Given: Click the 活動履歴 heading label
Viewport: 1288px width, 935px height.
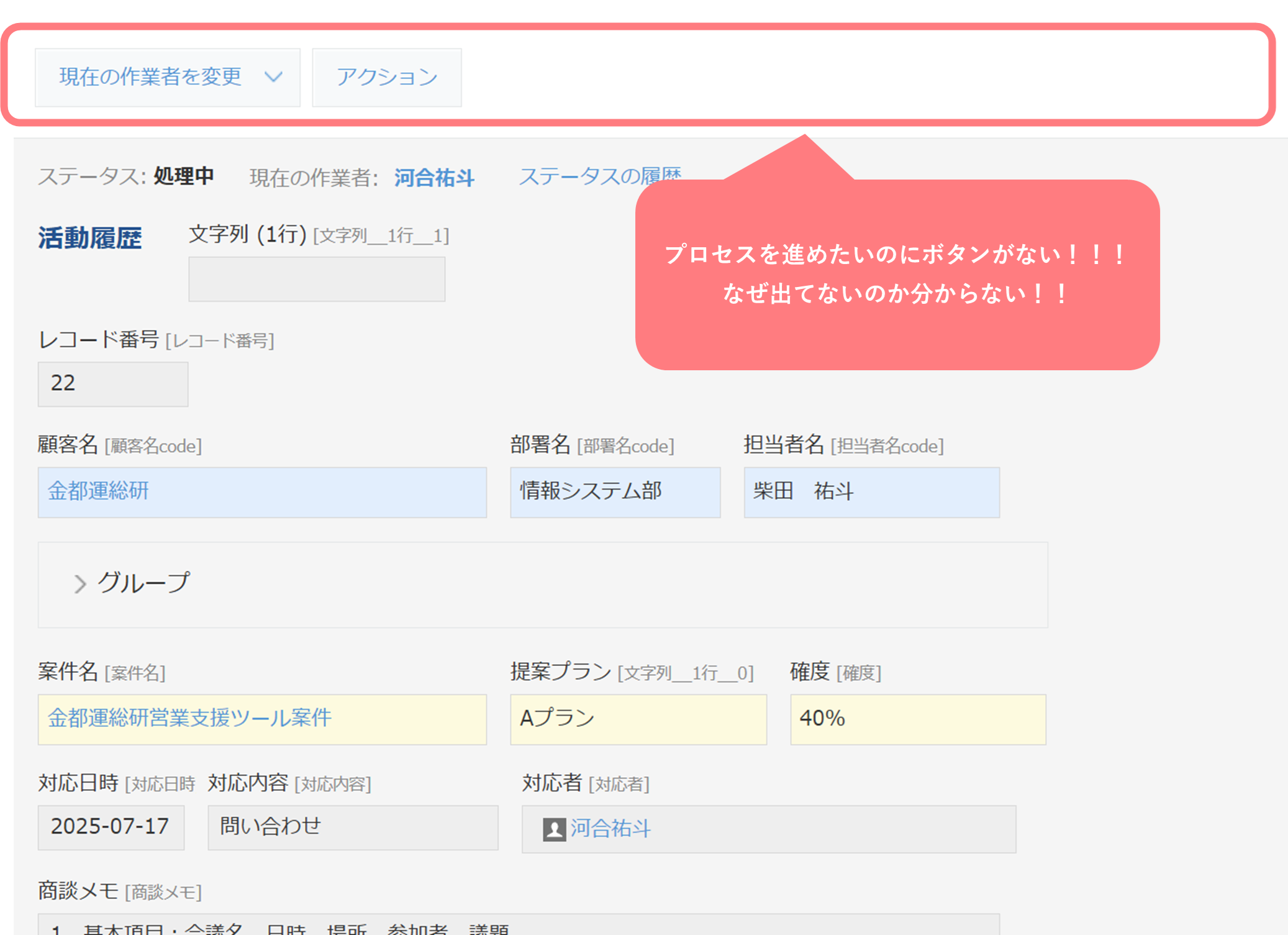Looking at the screenshot, I should pos(90,238).
